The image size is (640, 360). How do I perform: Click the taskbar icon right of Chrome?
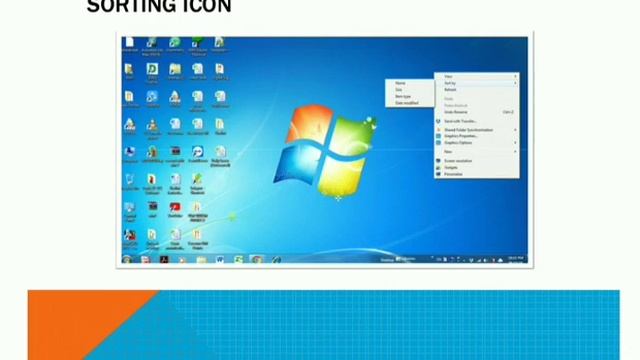276,259
